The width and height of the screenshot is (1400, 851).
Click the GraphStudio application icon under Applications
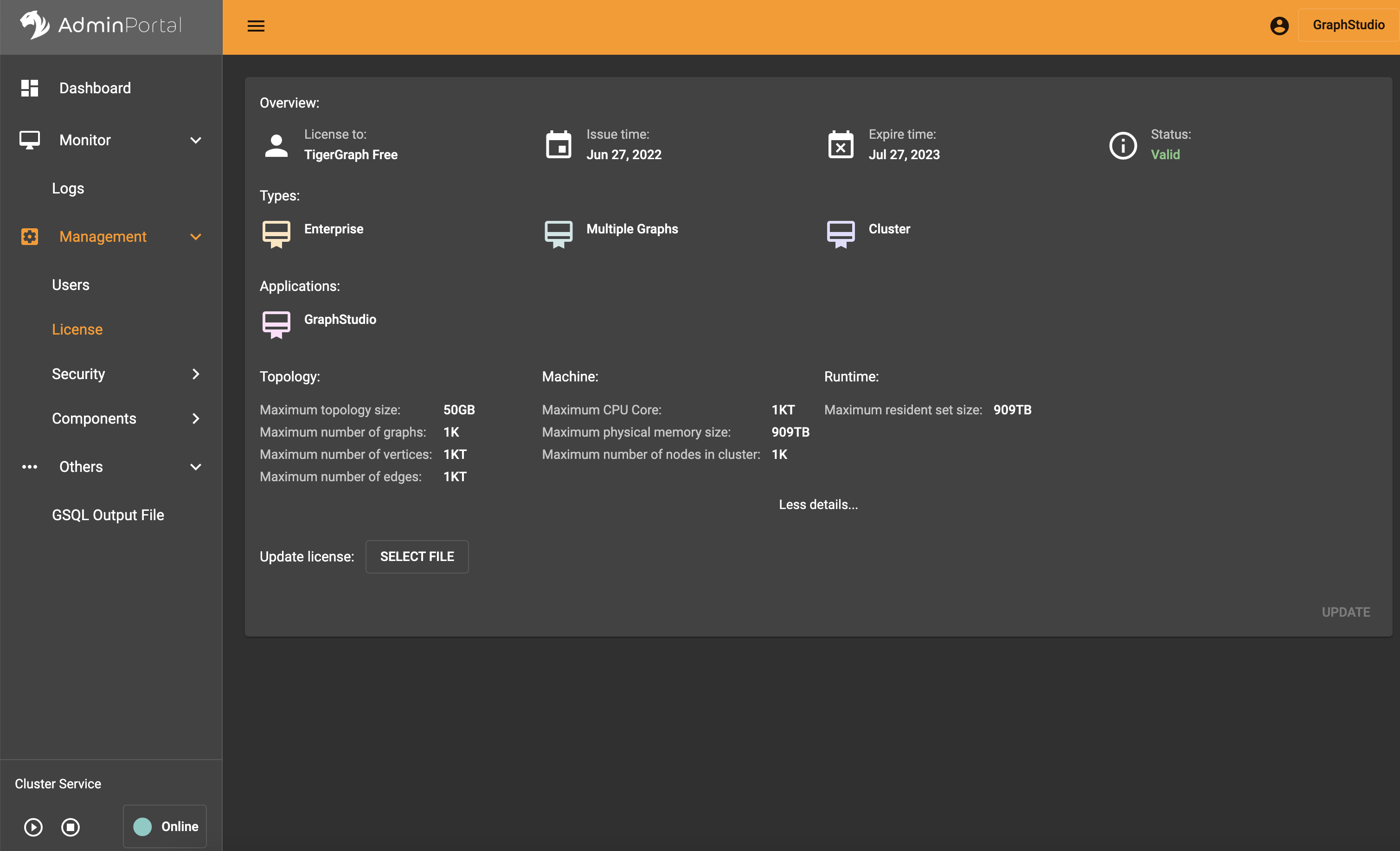click(276, 325)
